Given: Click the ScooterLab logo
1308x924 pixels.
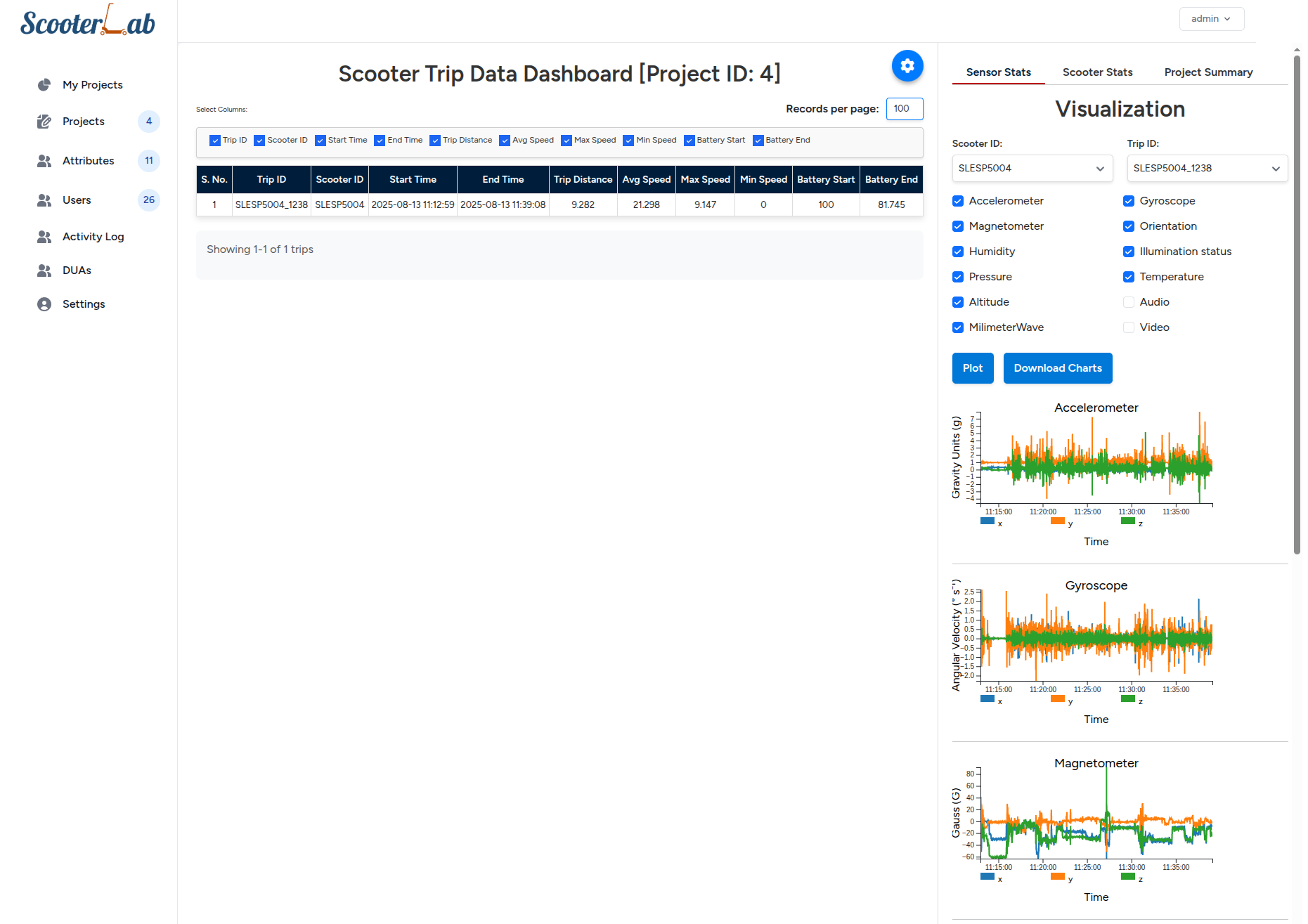Looking at the screenshot, I should (88, 22).
